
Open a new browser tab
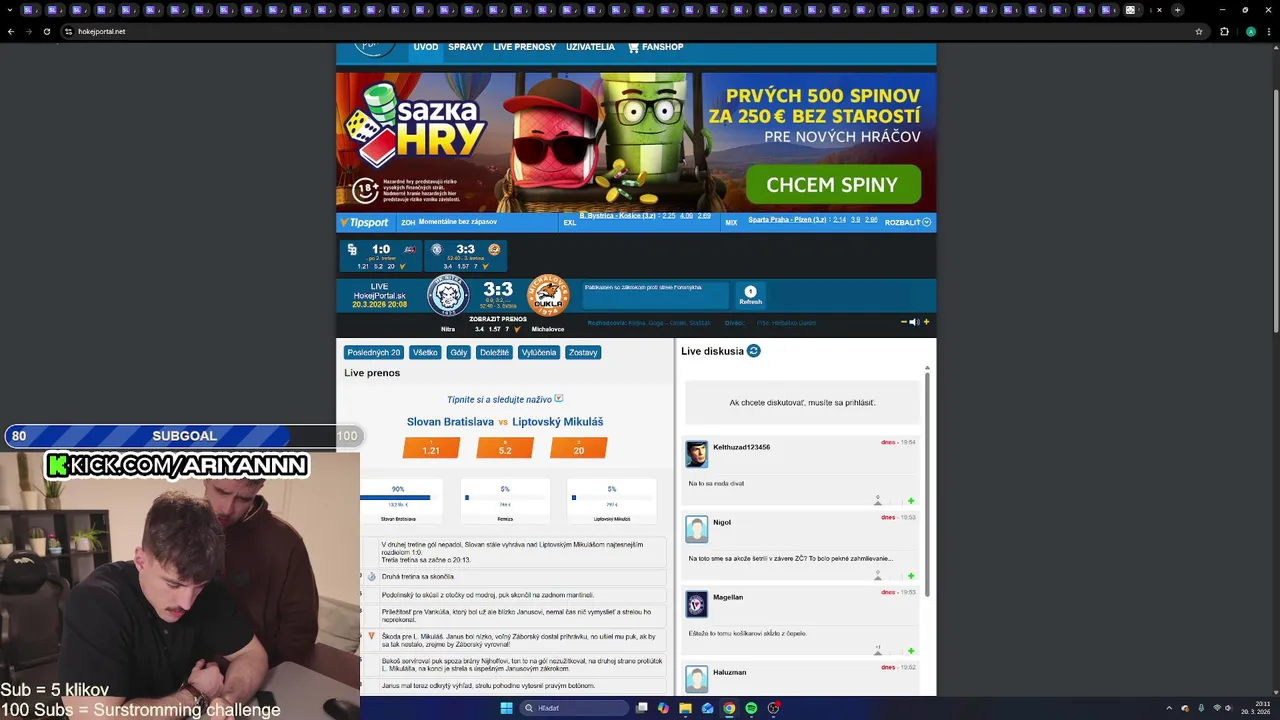[1177, 10]
